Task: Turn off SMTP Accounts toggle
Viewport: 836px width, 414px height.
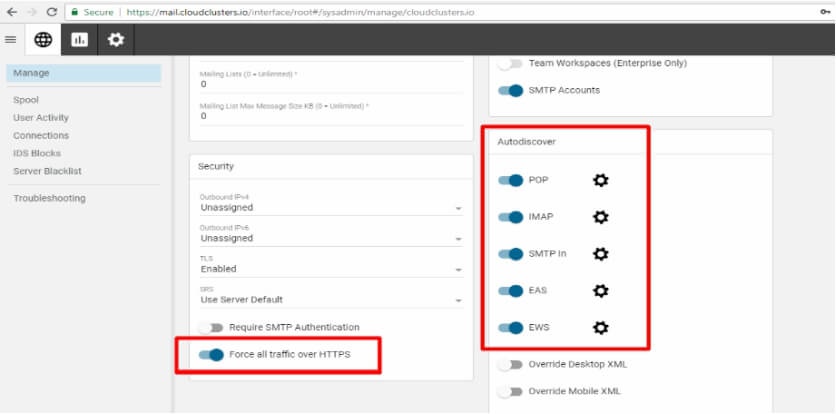Action: 510,91
